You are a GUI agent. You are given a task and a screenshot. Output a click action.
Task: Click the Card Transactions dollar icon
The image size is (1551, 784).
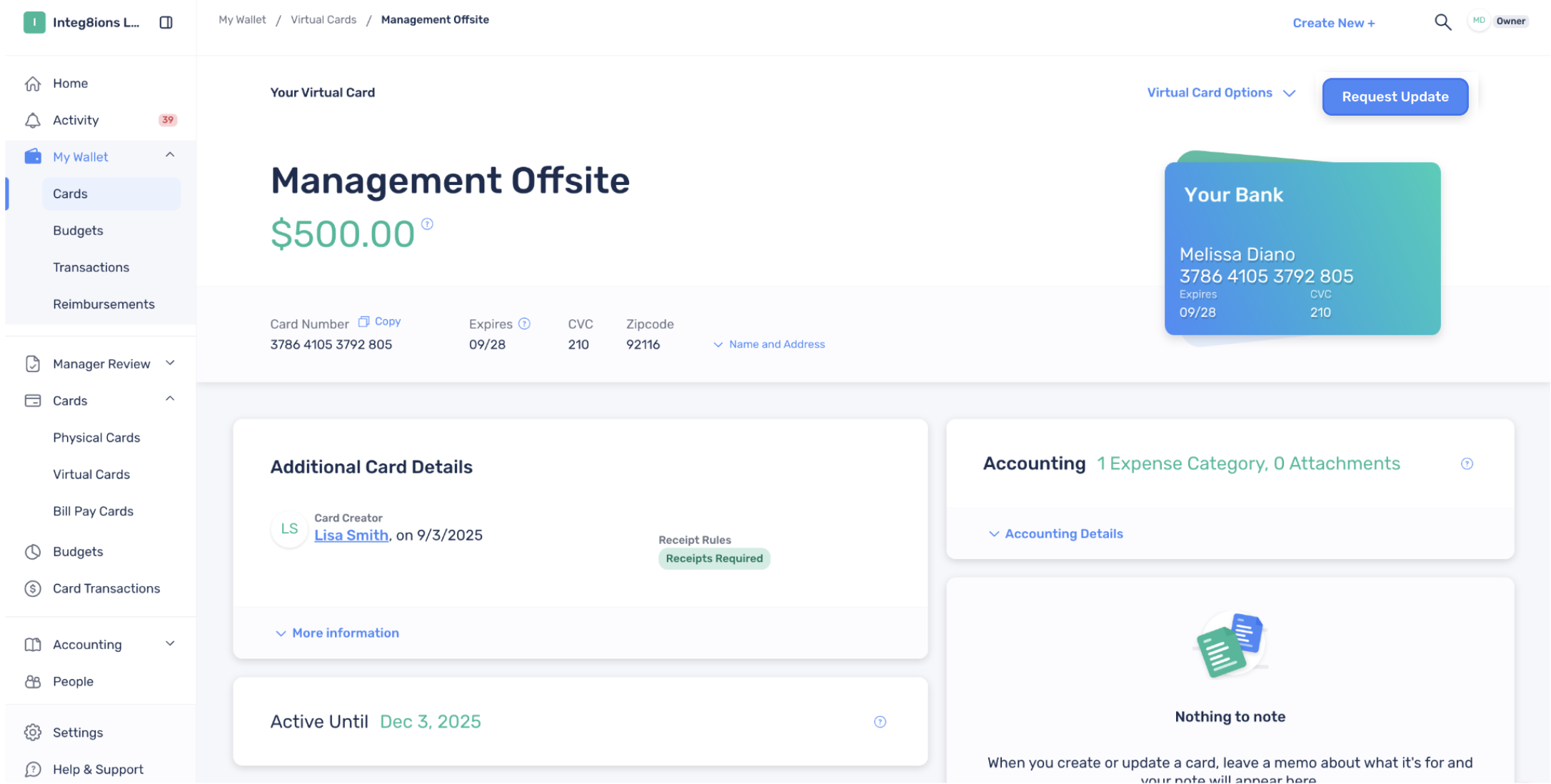click(x=33, y=588)
